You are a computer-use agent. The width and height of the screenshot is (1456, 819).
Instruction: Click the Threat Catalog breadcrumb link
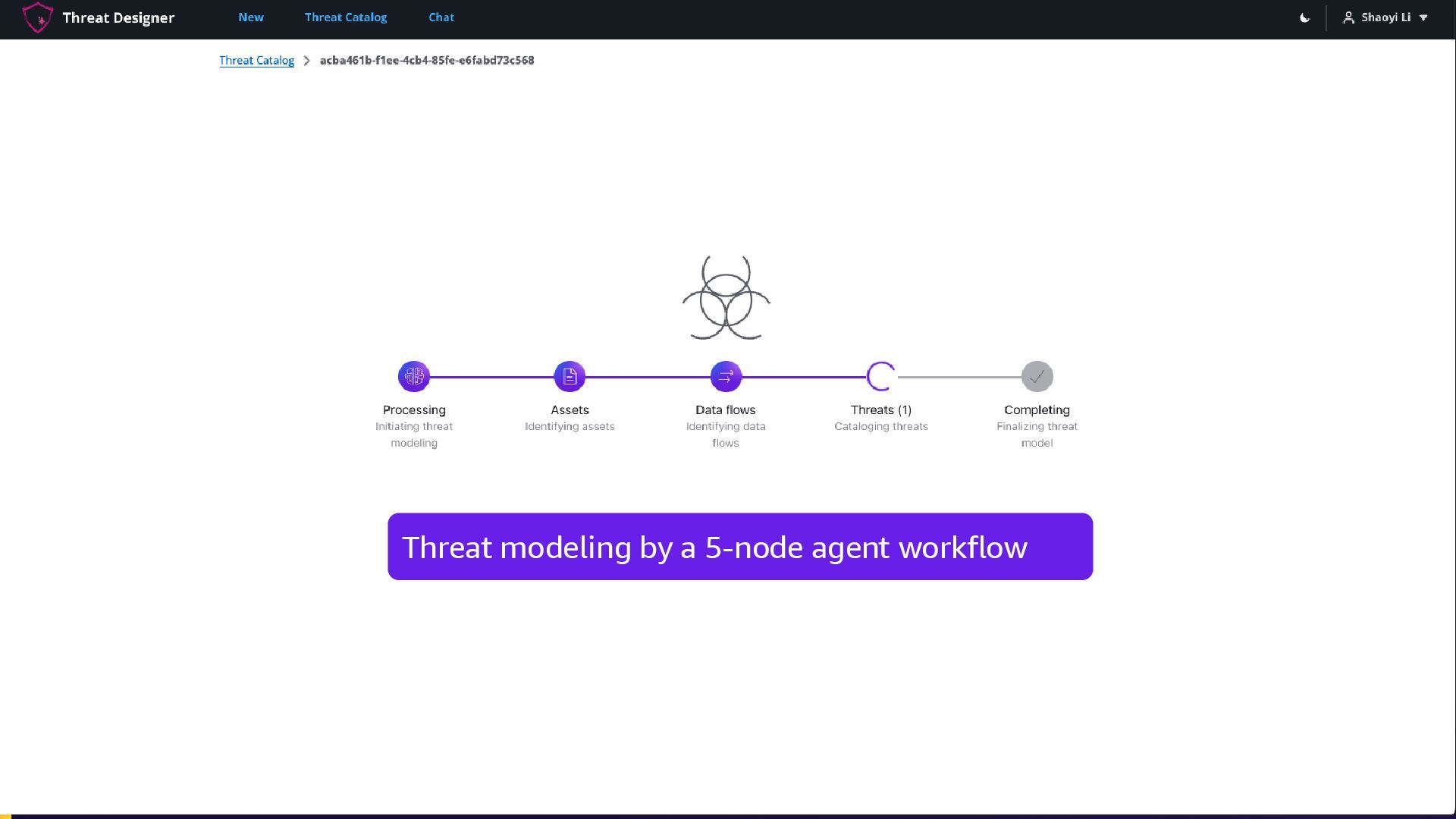tap(257, 61)
